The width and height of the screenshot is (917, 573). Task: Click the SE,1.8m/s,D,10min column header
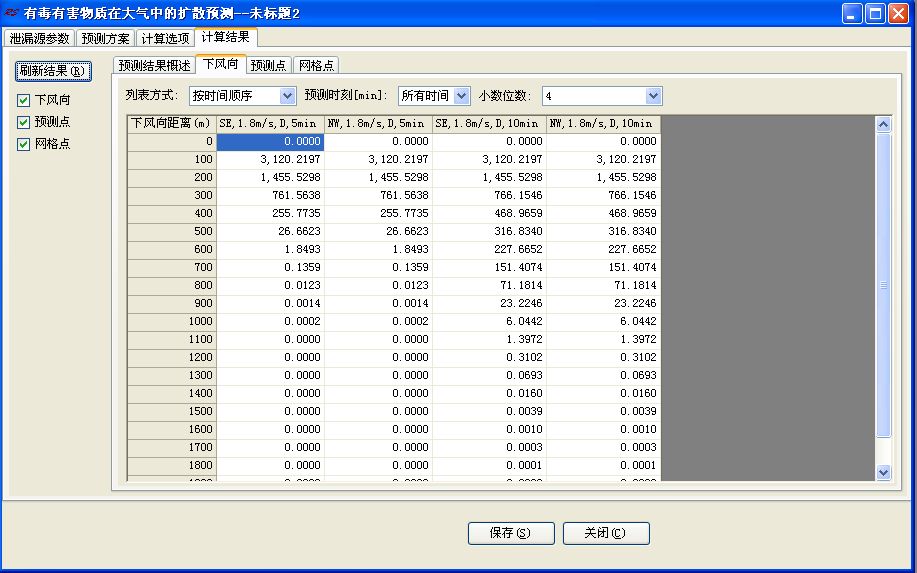pyautogui.click(x=489, y=124)
